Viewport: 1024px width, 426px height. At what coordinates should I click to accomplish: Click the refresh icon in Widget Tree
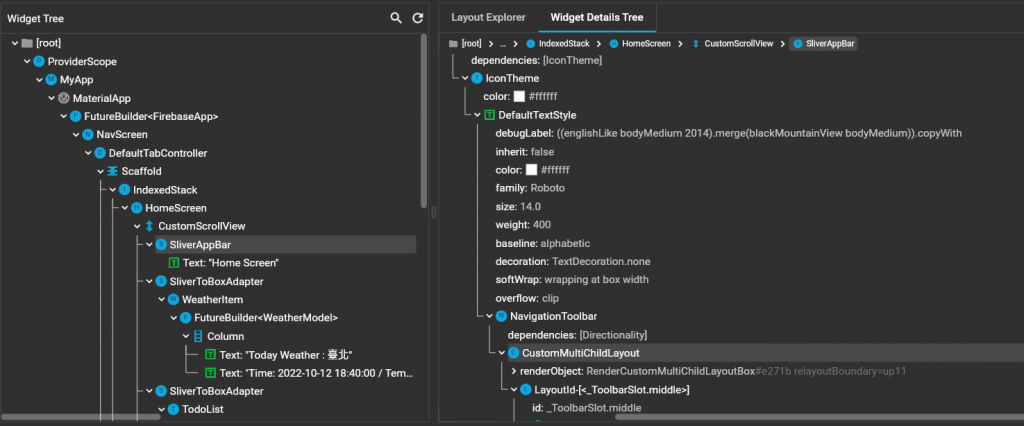click(x=418, y=18)
